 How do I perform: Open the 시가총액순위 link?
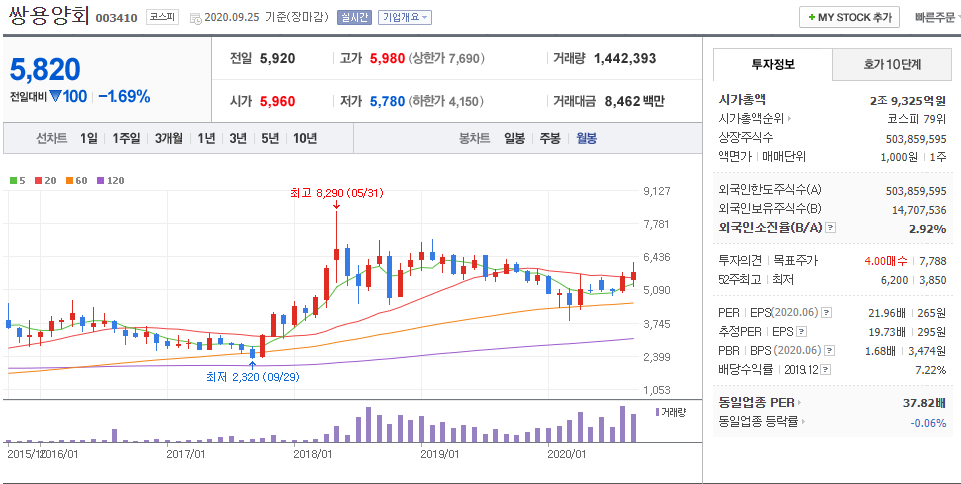click(x=751, y=119)
